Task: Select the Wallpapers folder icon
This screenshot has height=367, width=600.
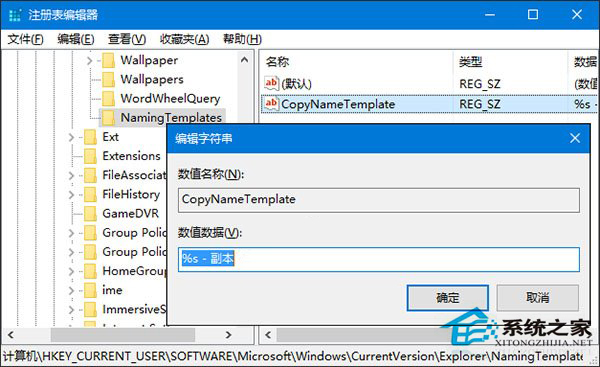Action: click(x=109, y=80)
